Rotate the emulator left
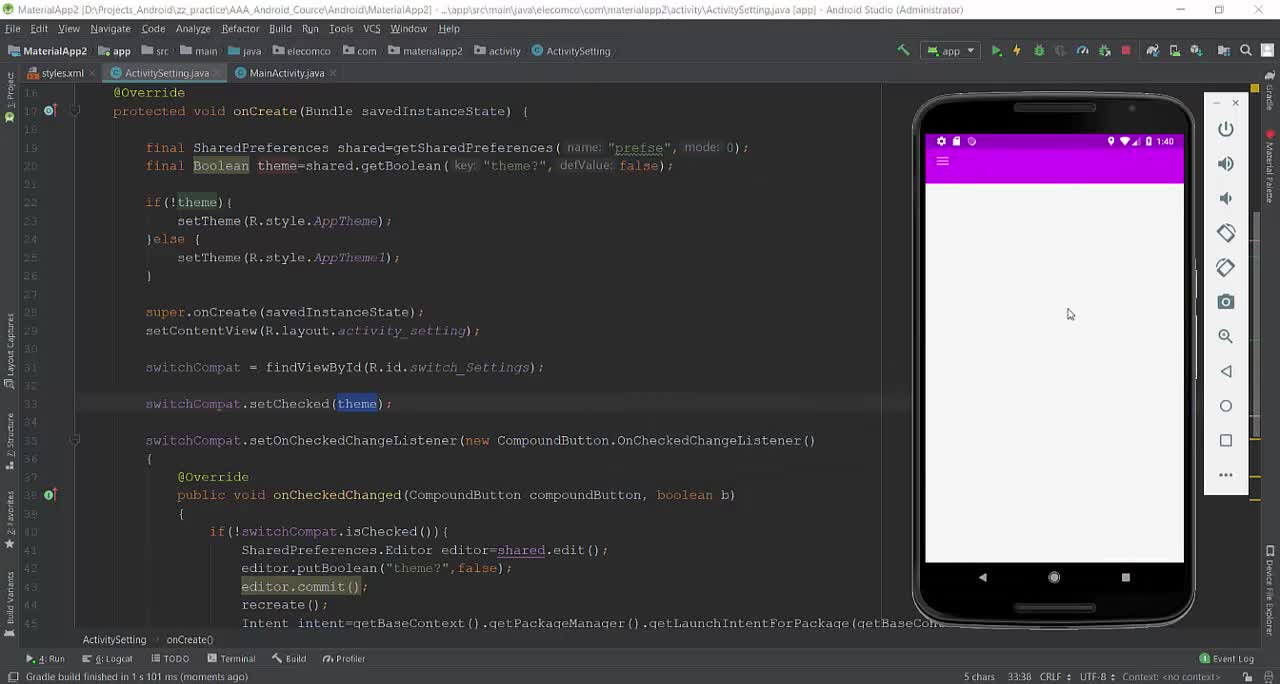The height and width of the screenshot is (684, 1280). point(1225,233)
